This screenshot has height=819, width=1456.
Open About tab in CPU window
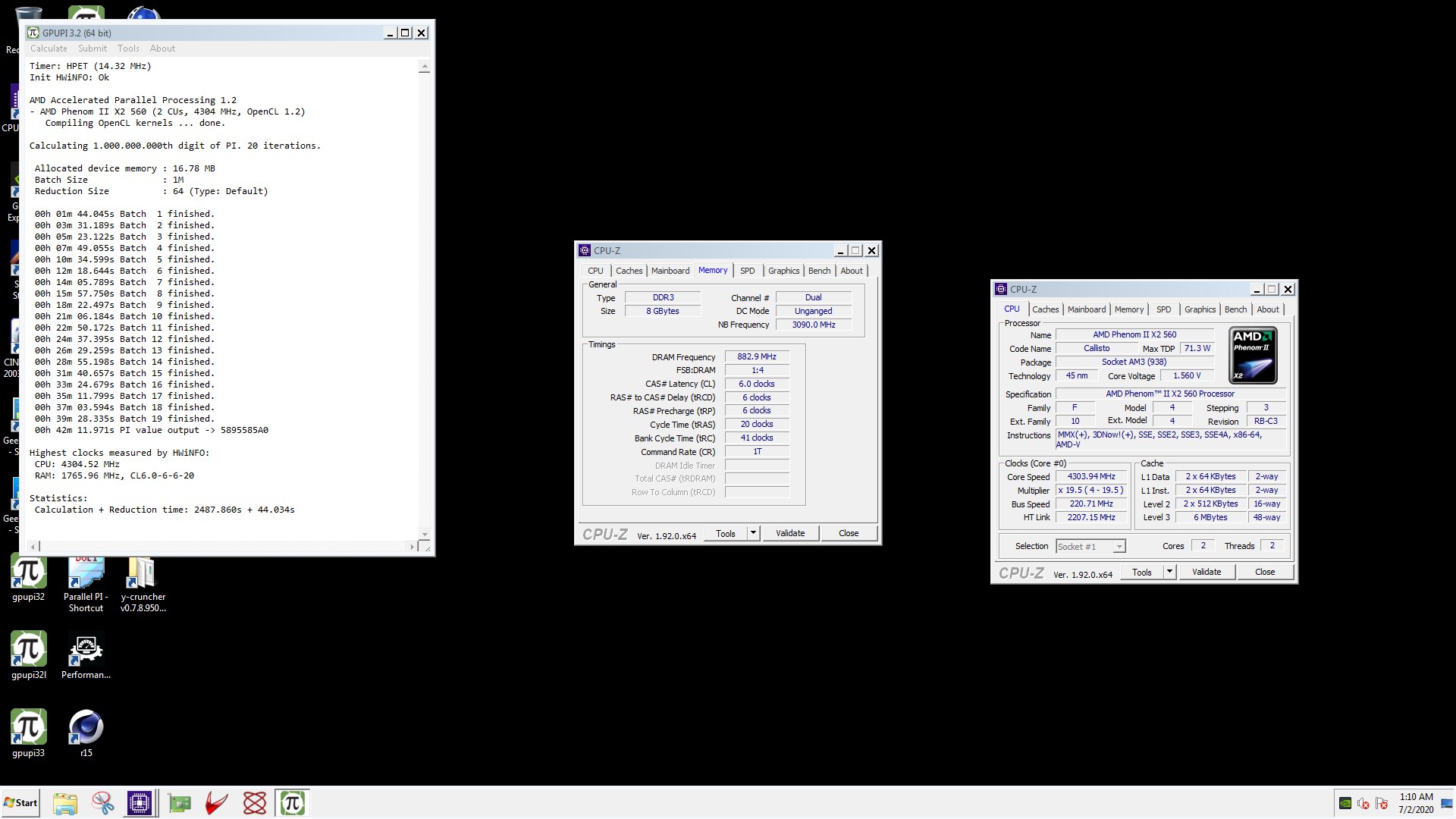point(1268,309)
